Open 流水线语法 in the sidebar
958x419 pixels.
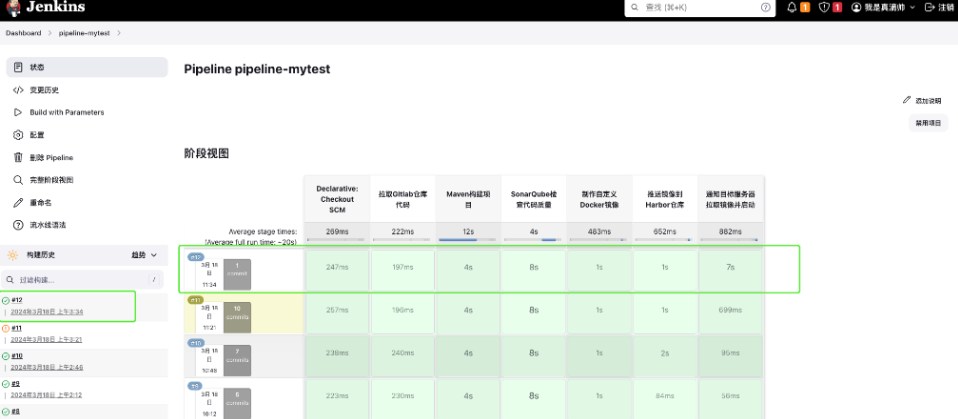tap(87, 225)
